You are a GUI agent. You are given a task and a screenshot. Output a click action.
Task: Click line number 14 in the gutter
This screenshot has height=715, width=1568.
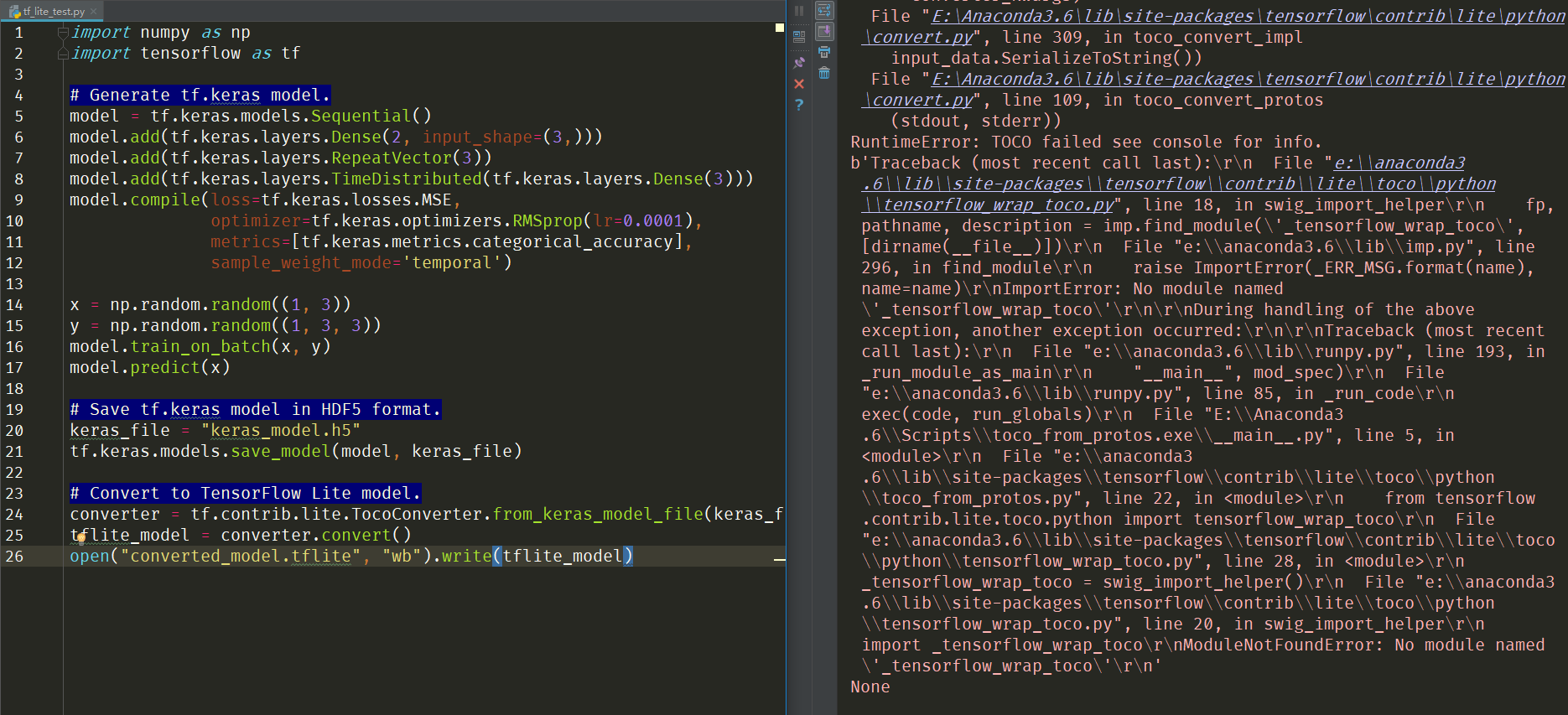point(15,305)
